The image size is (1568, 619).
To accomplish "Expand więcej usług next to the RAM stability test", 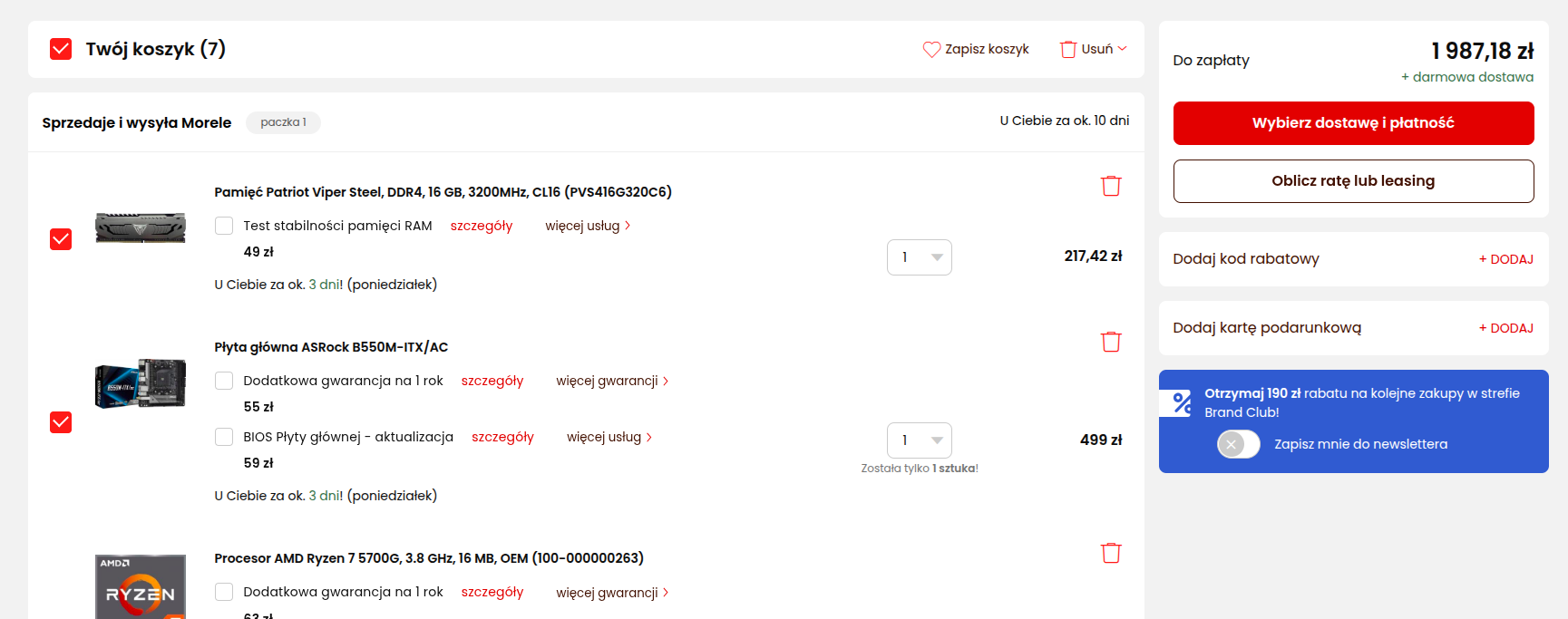I will pos(587,226).
